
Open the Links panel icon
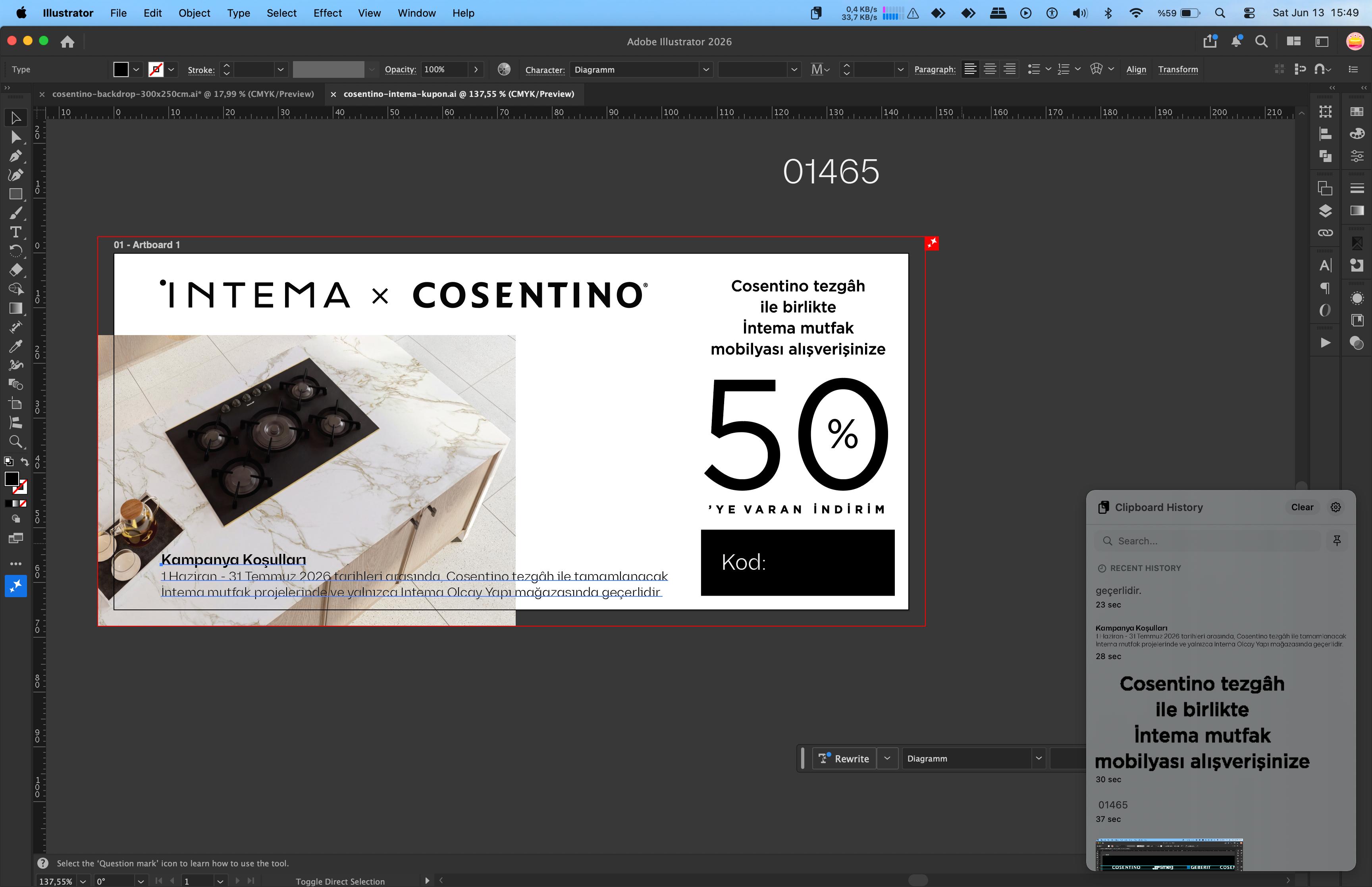pyautogui.click(x=1326, y=233)
